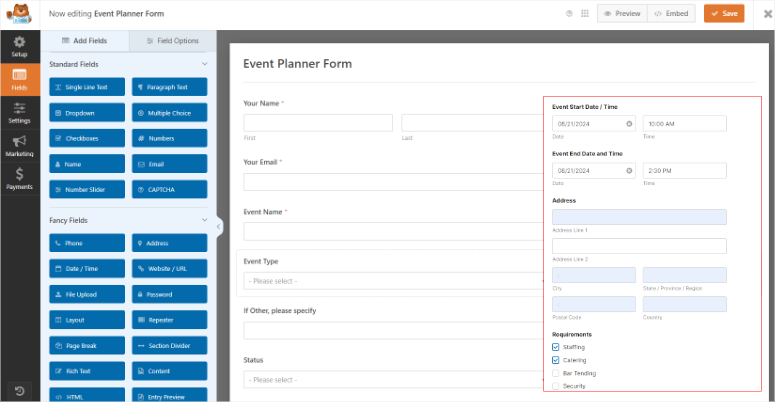This screenshot has height=402, width=775.
Task: Add a Paragraph Text field
Action: coord(170,87)
